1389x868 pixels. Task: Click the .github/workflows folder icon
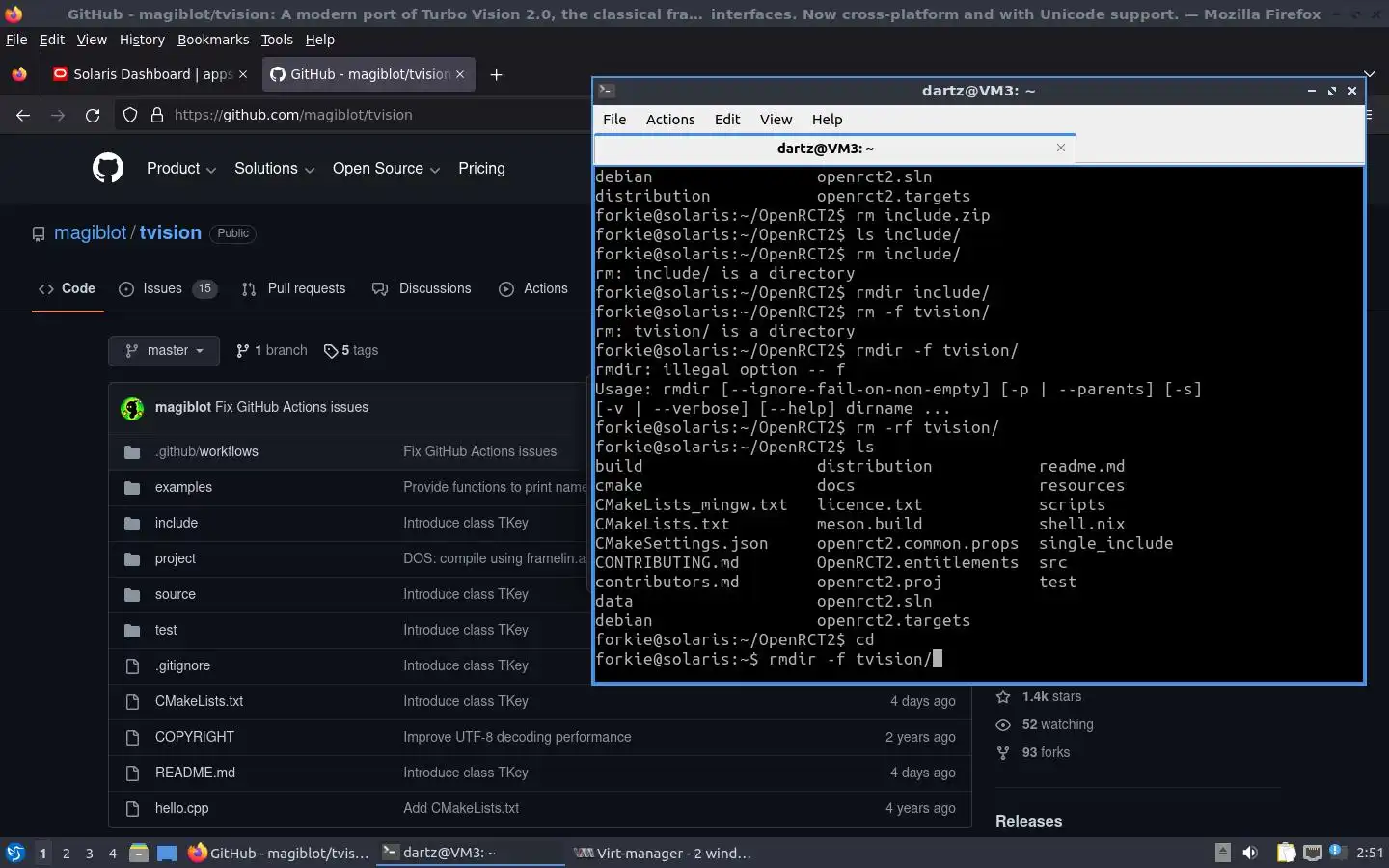click(132, 451)
